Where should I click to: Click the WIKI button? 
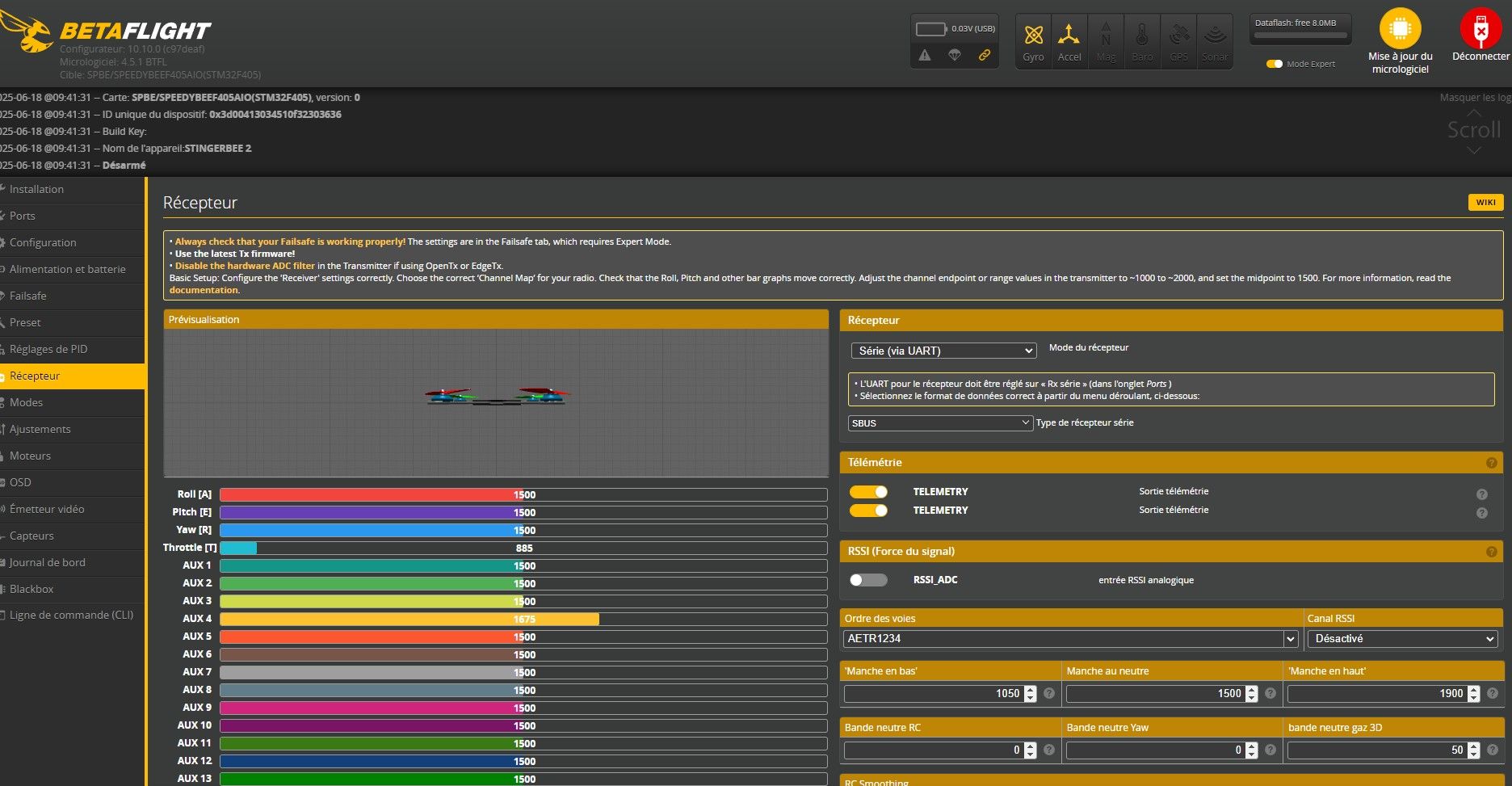coord(1485,203)
